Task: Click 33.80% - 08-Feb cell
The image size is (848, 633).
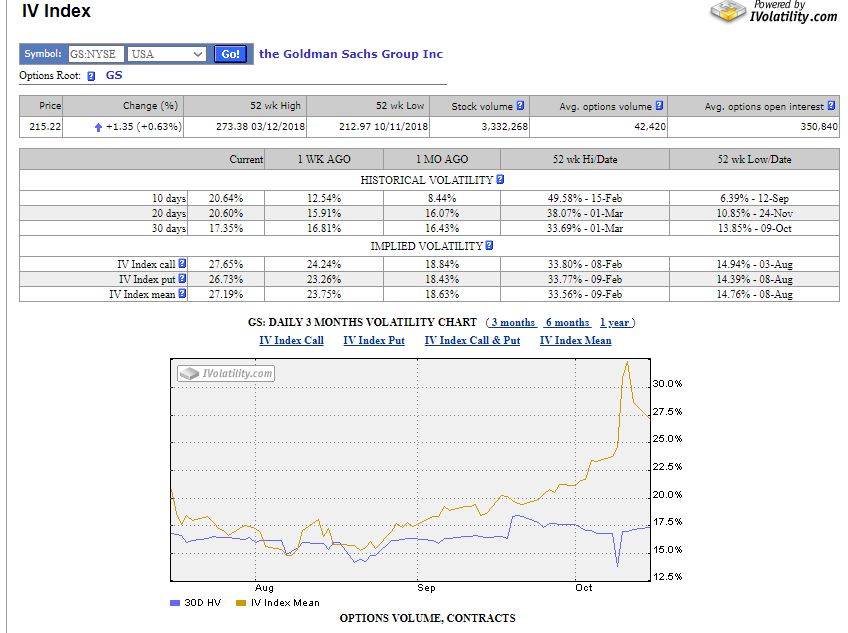Action: pyautogui.click(x=585, y=264)
